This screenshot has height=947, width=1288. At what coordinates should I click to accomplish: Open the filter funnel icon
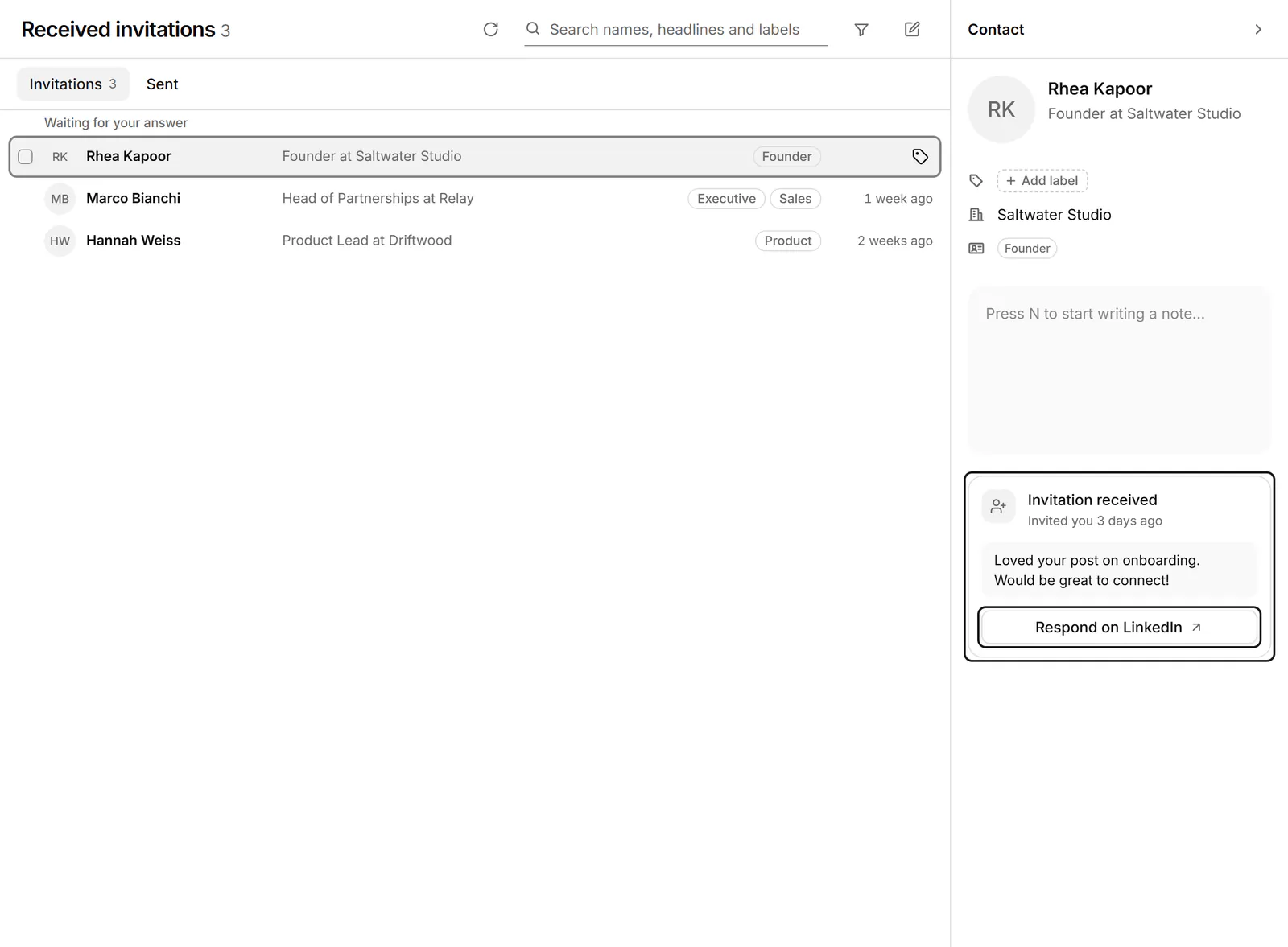tap(861, 30)
